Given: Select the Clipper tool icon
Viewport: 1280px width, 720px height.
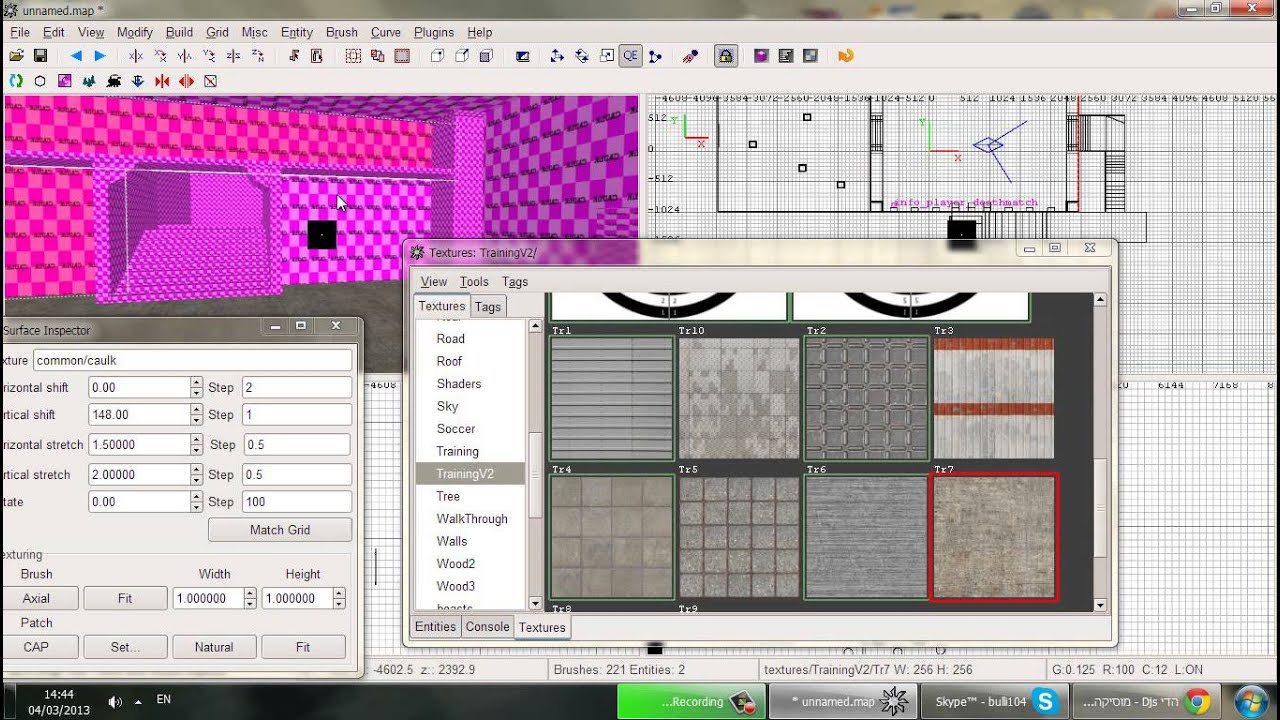Looking at the screenshot, I should pyautogui.click(x=655, y=56).
